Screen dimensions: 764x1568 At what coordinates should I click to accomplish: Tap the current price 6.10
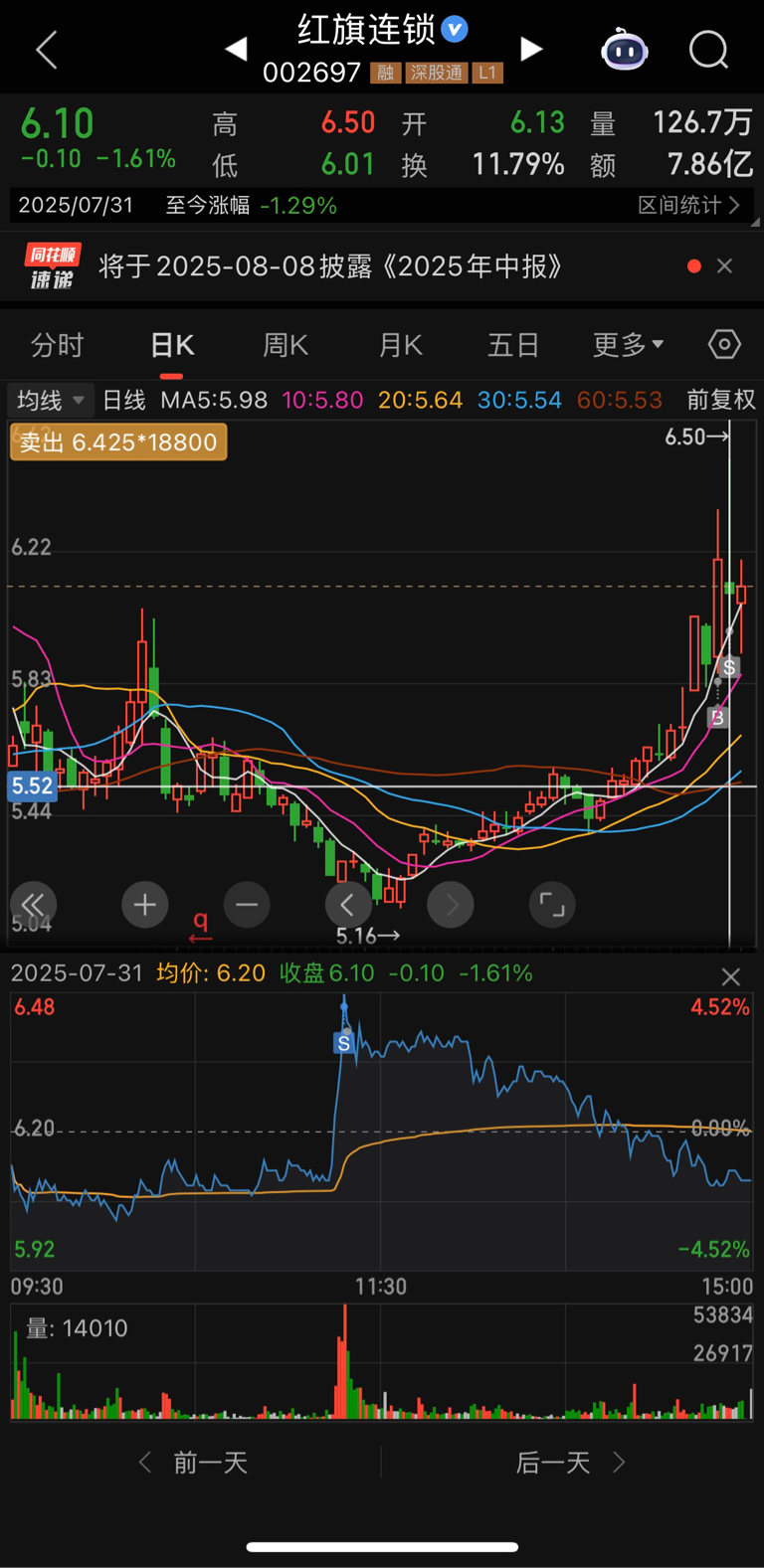[58, 124]
